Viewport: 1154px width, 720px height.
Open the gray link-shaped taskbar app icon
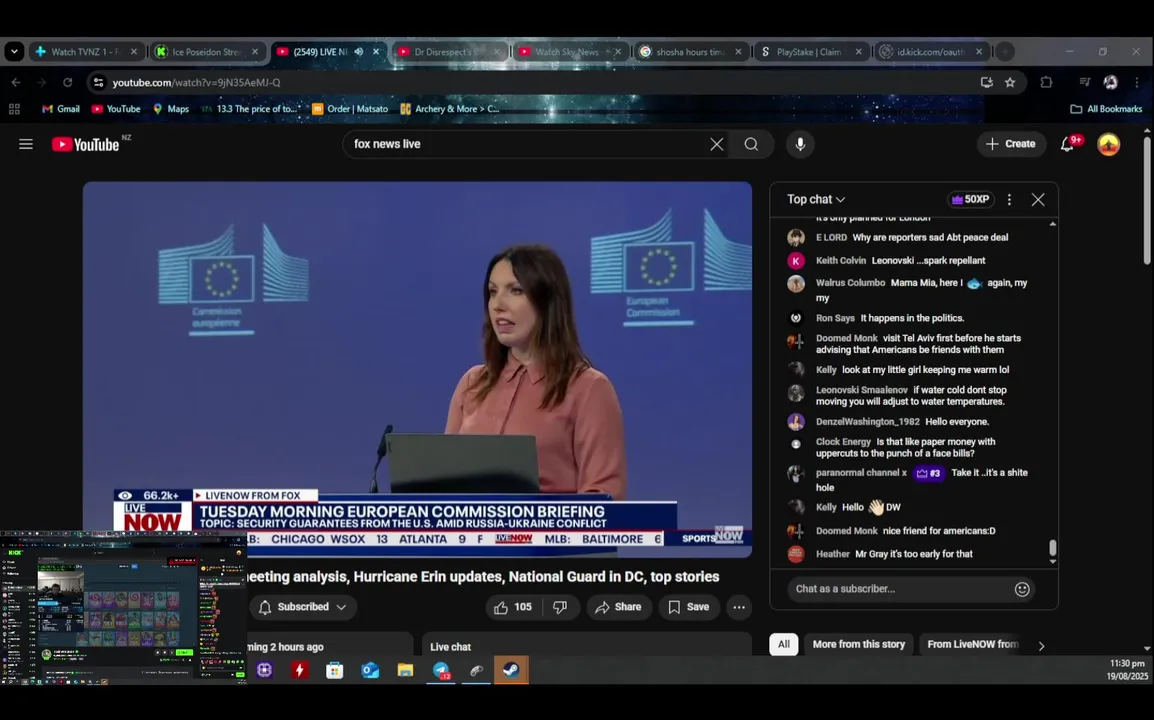(476, 670)
